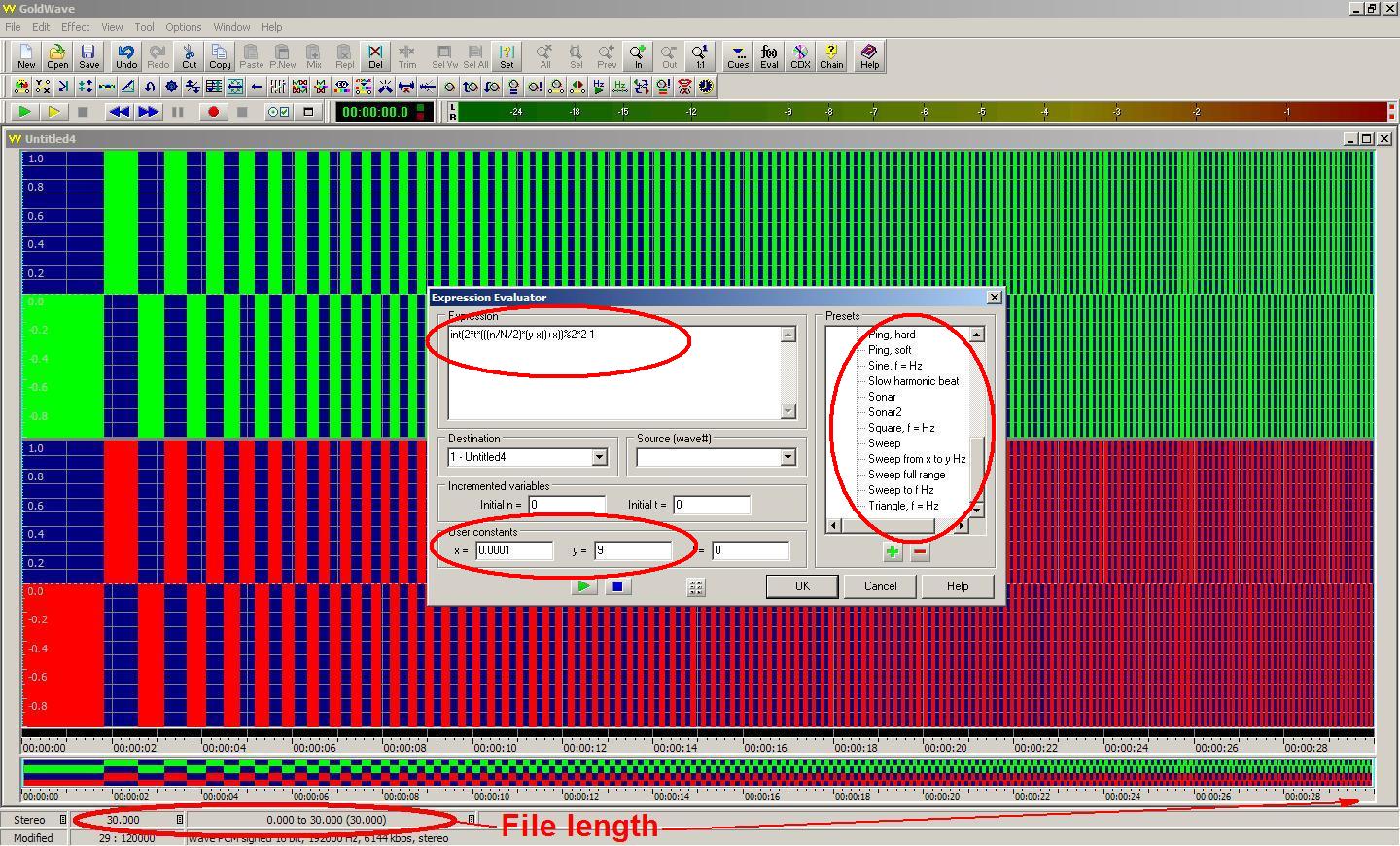Click the Save toolbar button
1400x846 pixels.
point(88,56)
